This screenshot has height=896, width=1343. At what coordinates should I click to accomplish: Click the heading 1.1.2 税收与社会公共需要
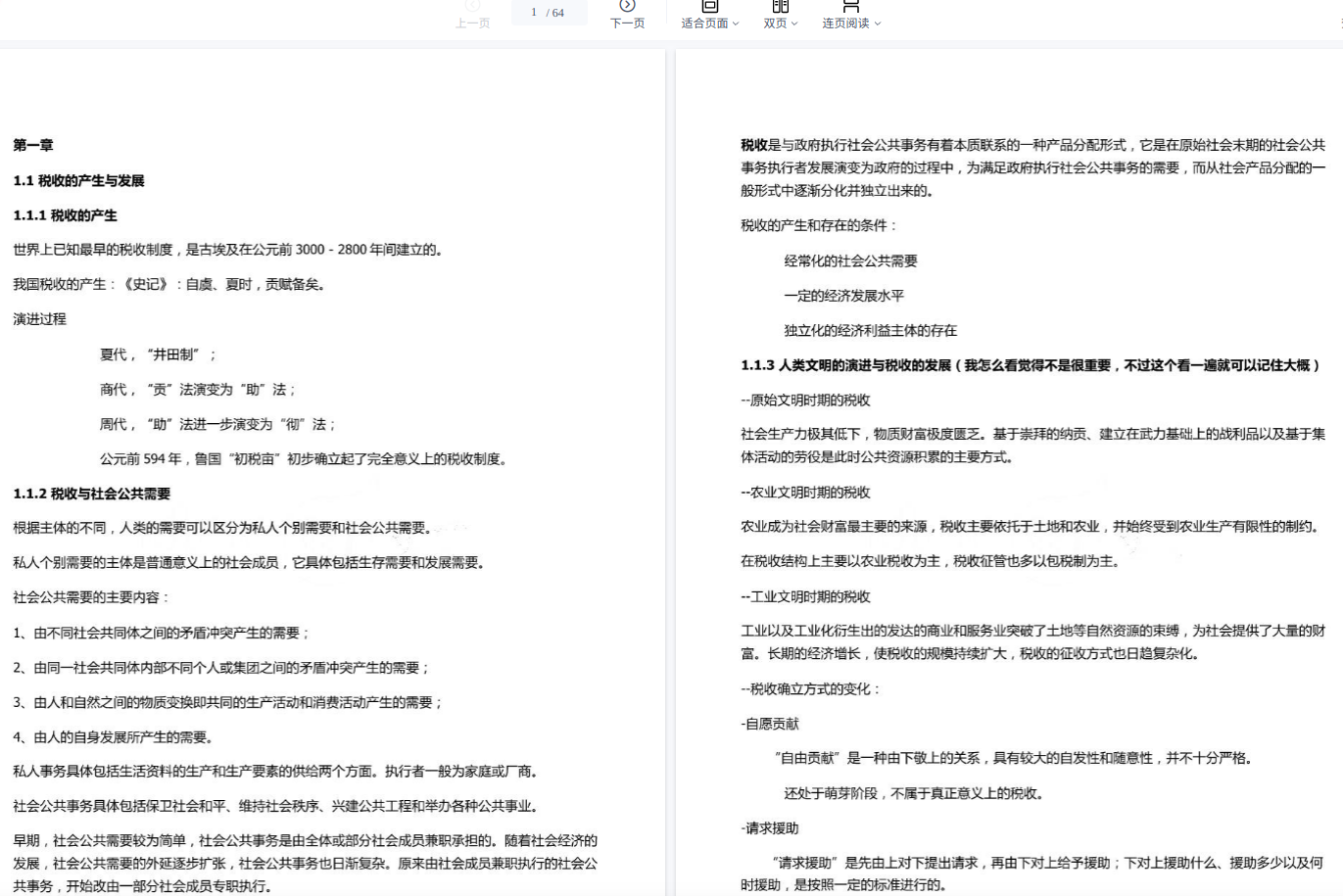[x=92, y=494]
